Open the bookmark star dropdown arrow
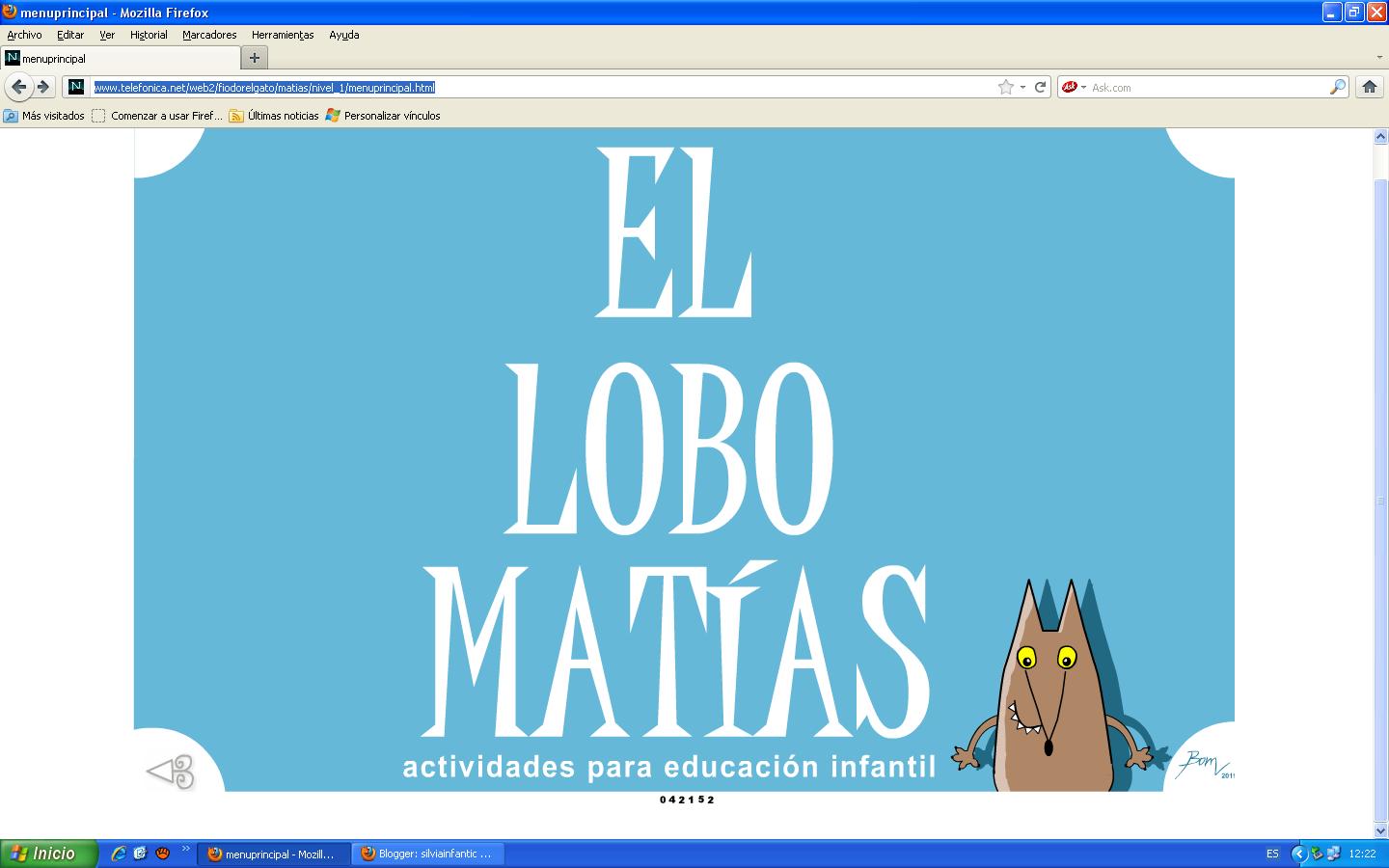This screenshot has width=1389, height=868. click(x=1021, y=87)
